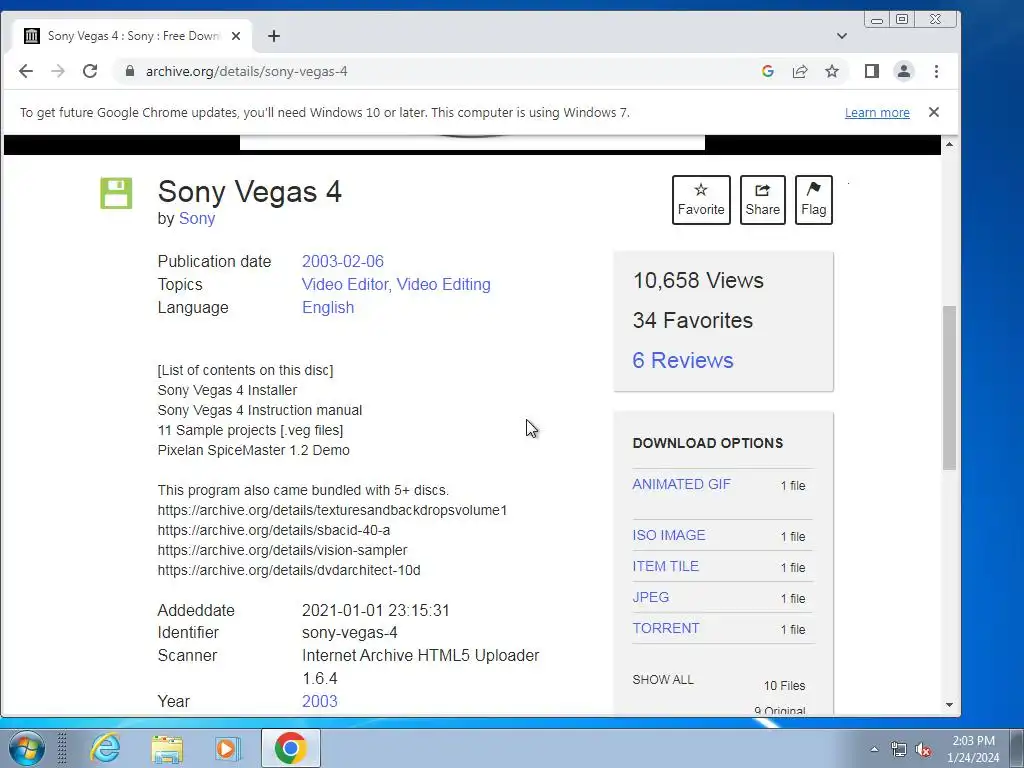Click the identifier value sony-vegas-4
1024x768 pixels.
point(349,632)
